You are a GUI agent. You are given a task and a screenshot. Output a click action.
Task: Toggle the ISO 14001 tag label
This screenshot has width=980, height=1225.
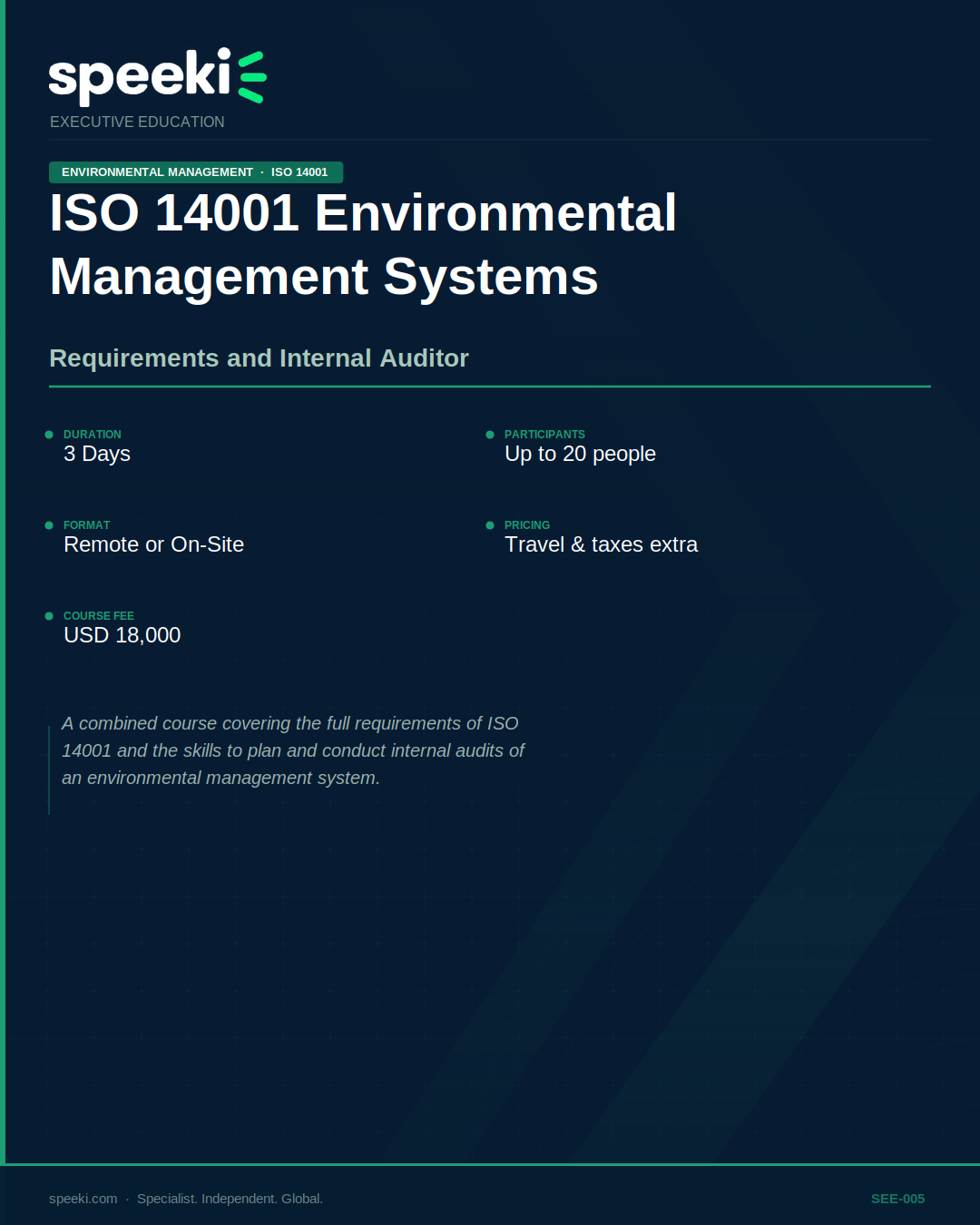point(299,171)
